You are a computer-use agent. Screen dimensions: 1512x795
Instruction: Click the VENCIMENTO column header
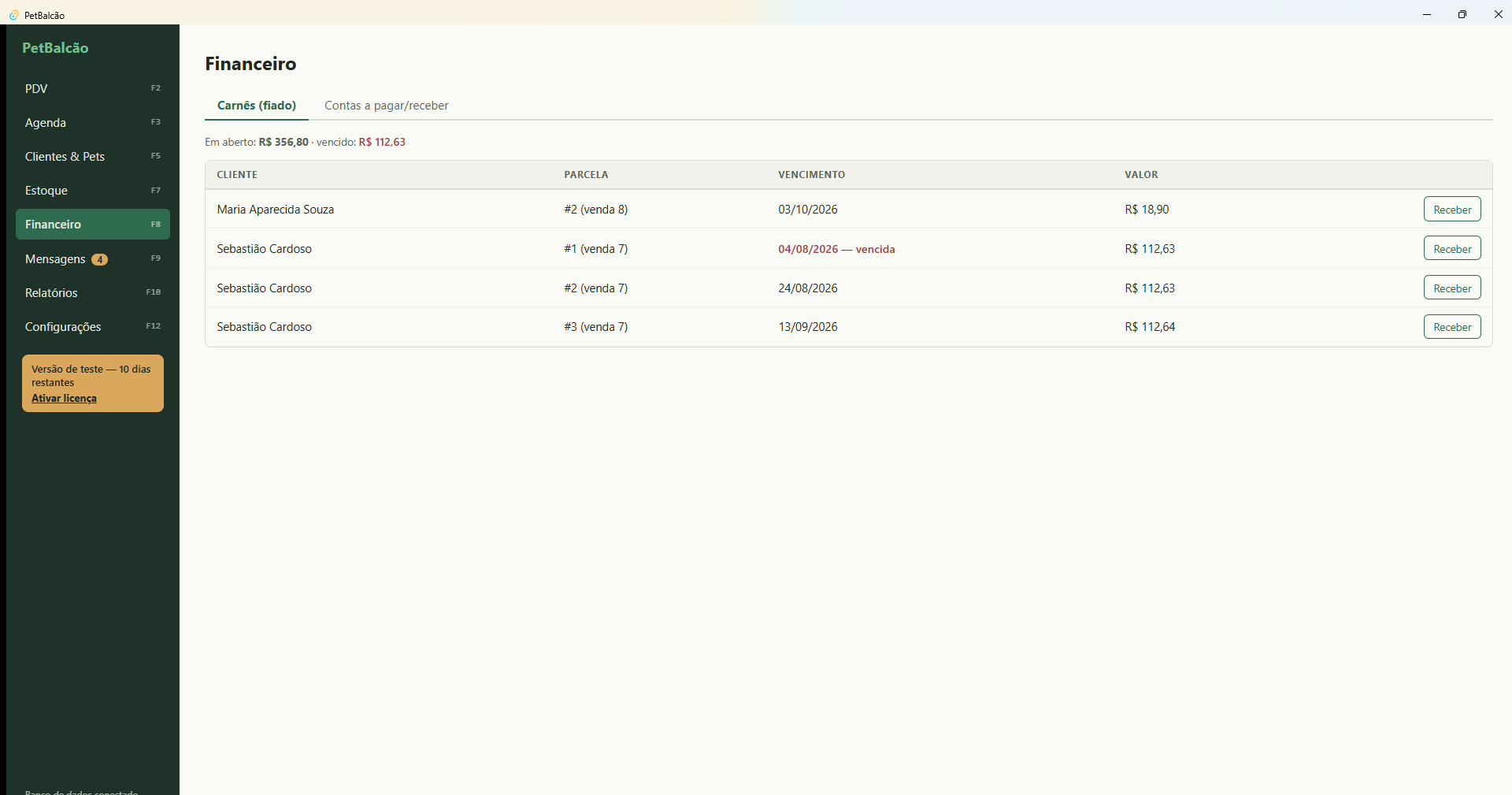(811, 175)
